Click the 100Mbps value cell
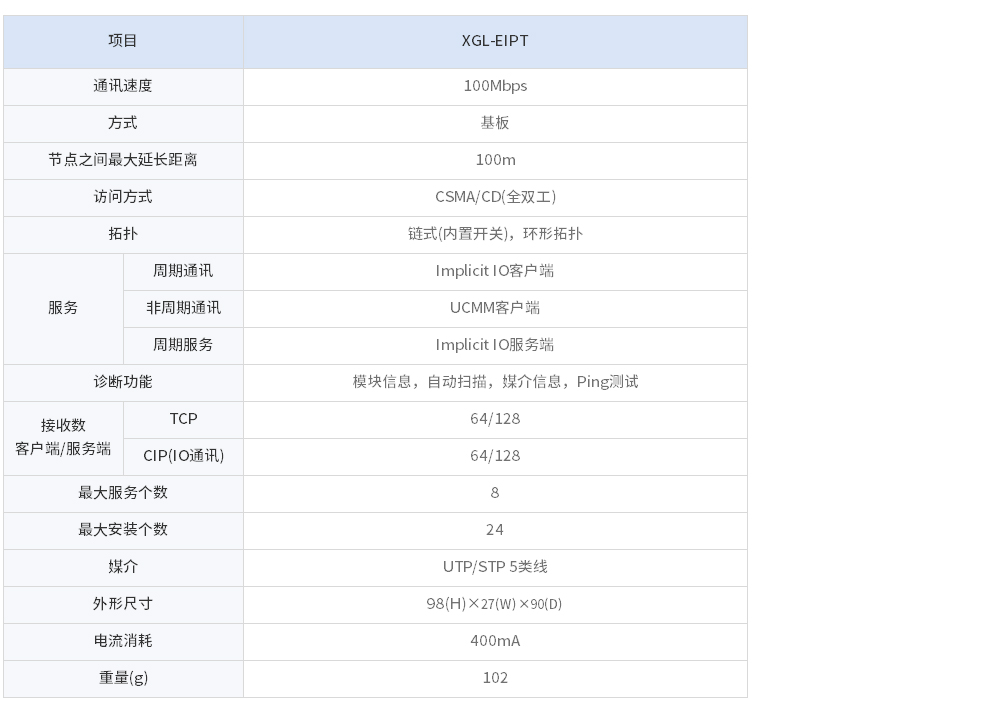 [495, 86]
